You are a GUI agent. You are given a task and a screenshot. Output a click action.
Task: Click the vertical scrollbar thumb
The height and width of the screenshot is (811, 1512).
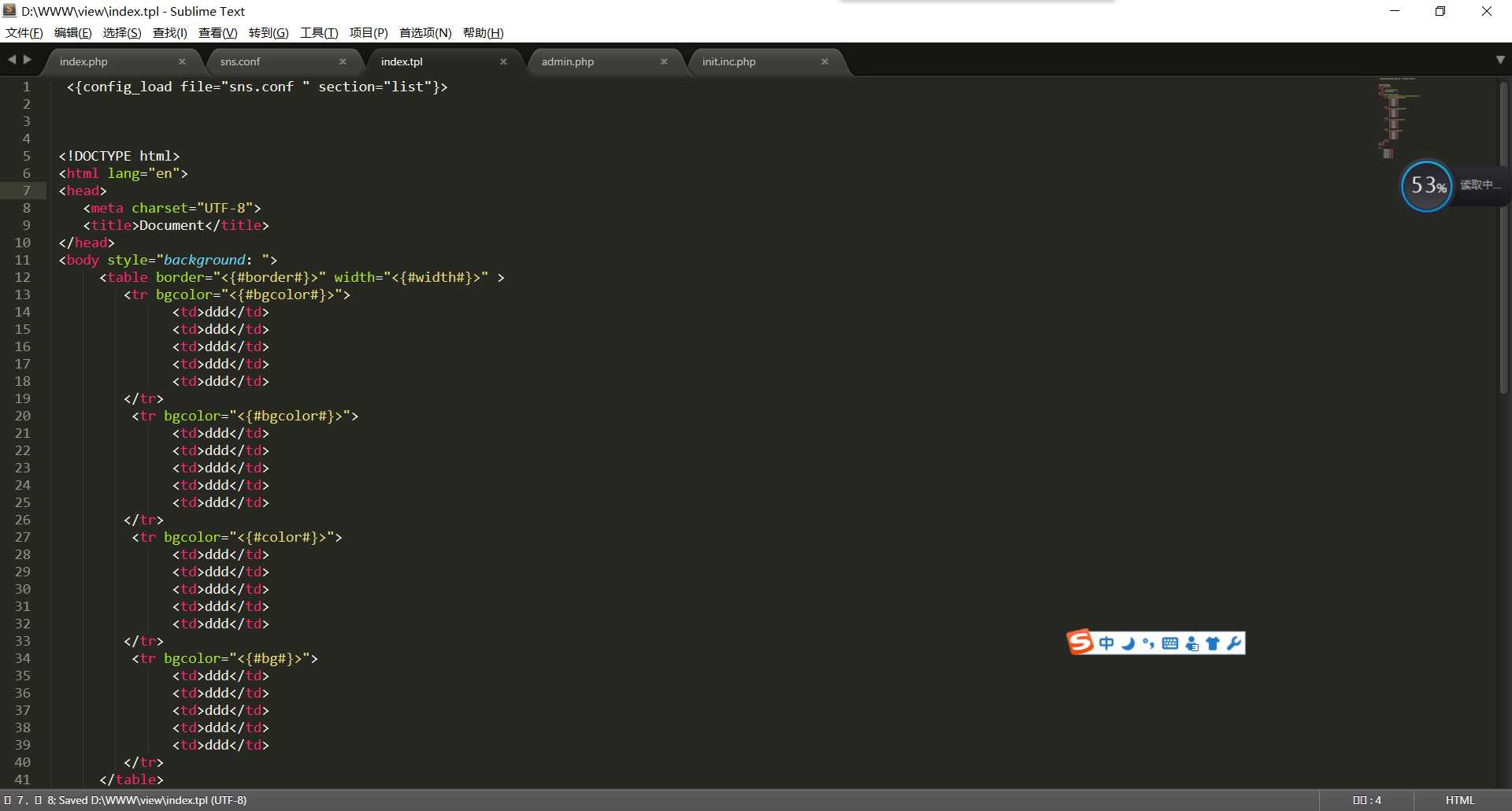[1503, 236]
